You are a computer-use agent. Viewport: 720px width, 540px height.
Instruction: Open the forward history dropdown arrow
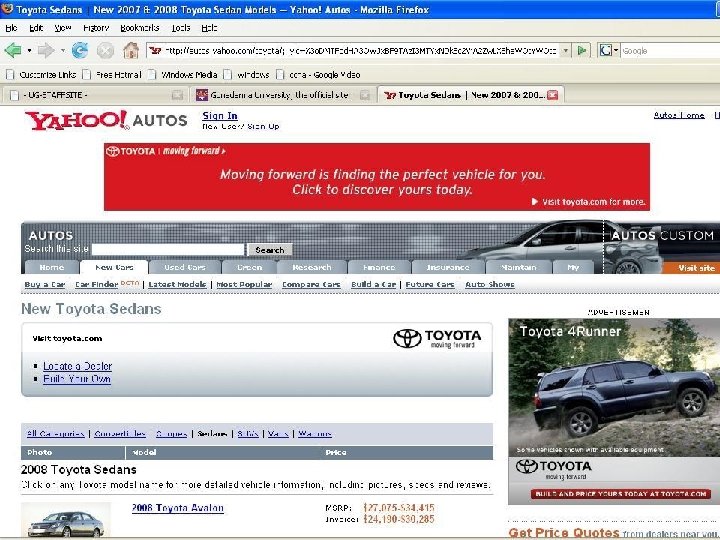[62, 50]
